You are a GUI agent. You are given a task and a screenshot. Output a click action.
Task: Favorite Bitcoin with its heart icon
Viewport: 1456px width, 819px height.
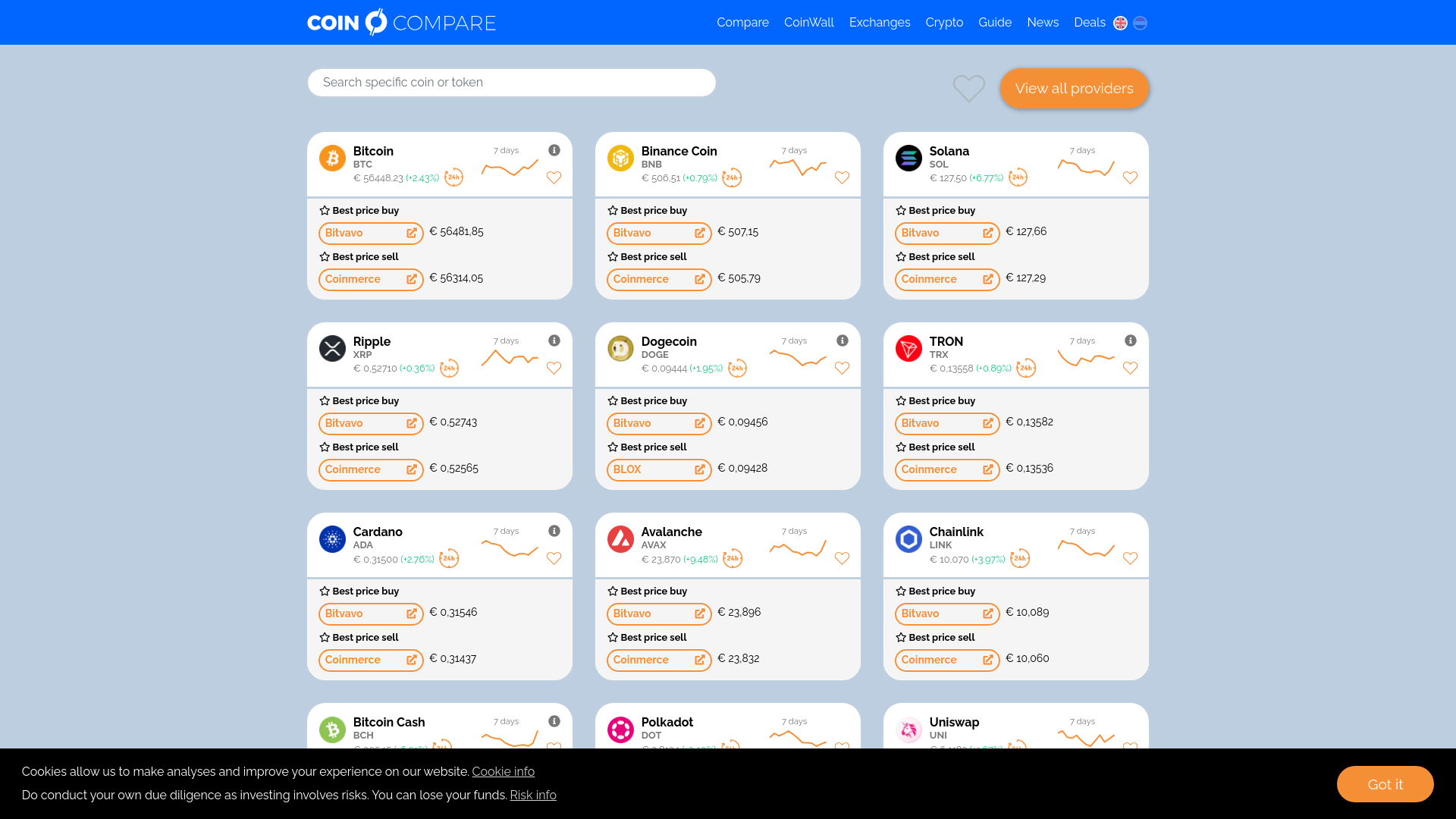[x=554, y=177]
